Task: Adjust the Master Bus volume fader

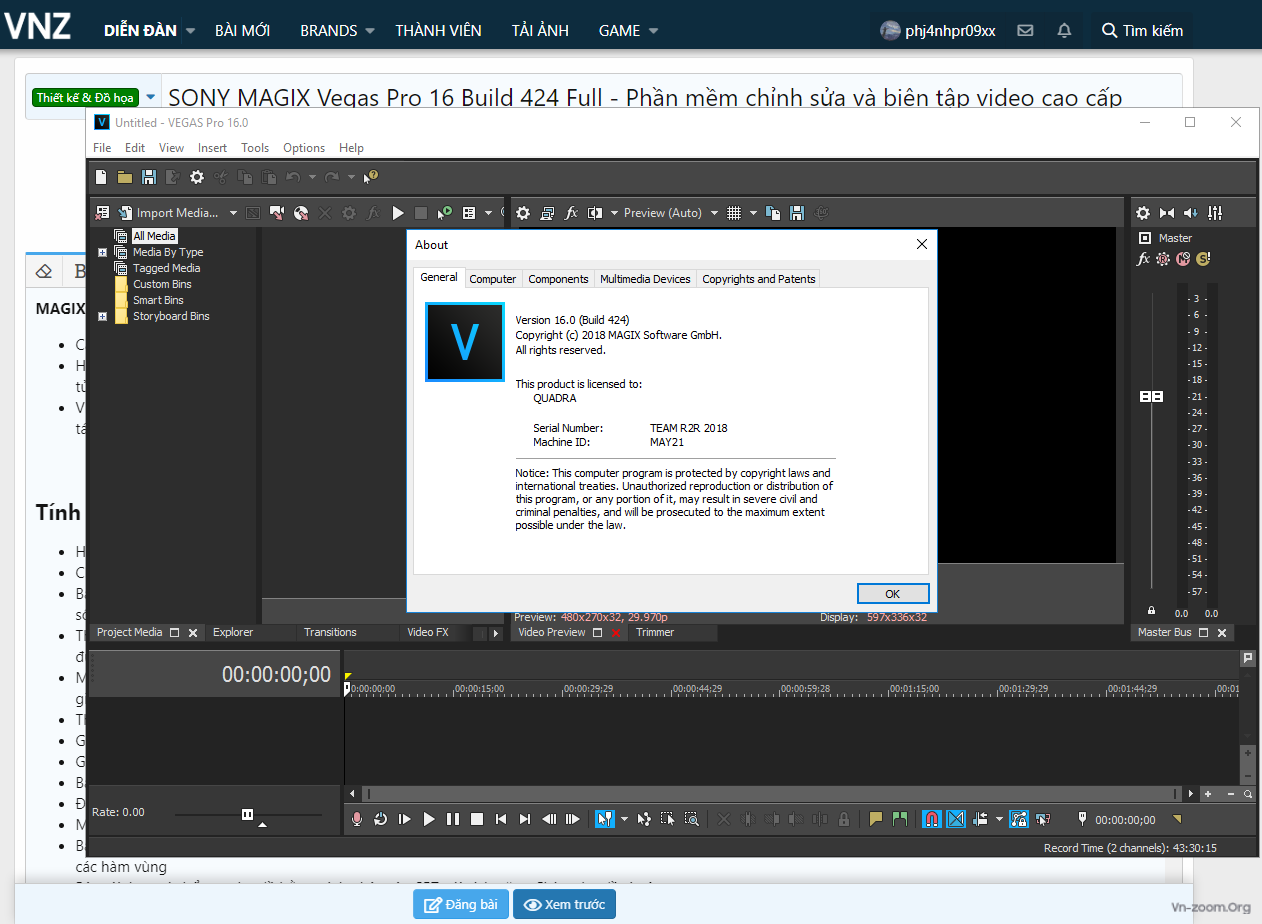Action: tap(1151, 397)
